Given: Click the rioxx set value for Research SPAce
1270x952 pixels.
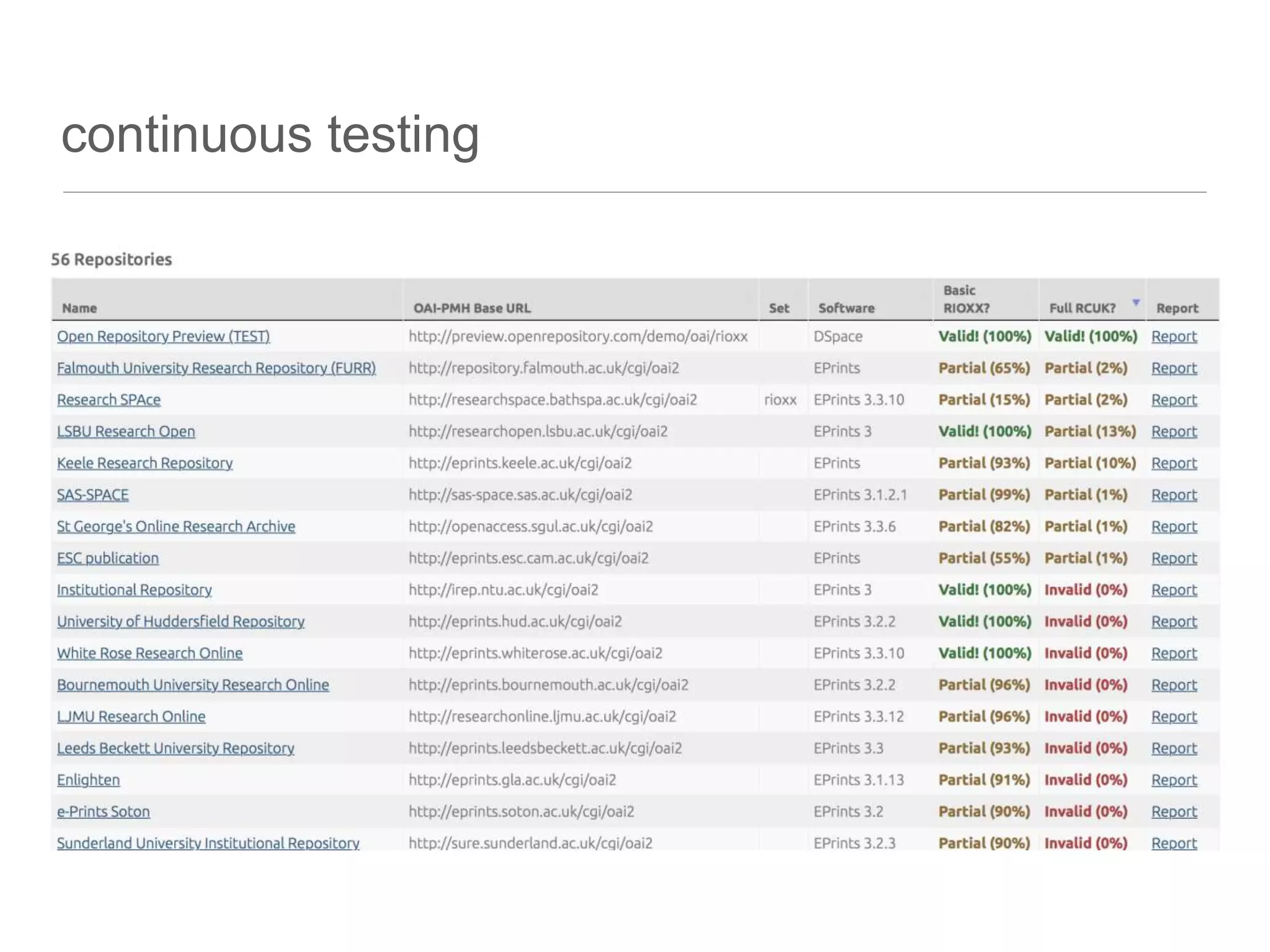Looking at the screenshot, I should 780,400.
